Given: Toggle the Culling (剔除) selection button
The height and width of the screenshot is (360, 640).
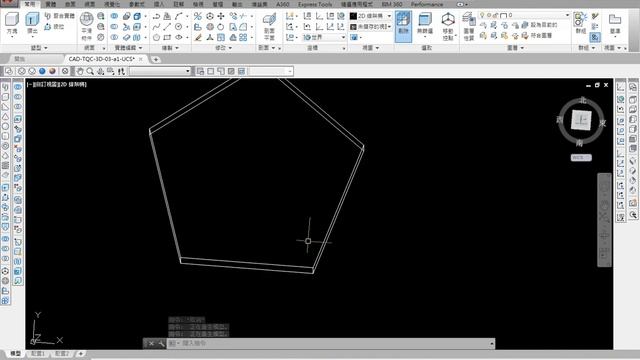Looking at the screenshot, I should click(x=403, y=26).
